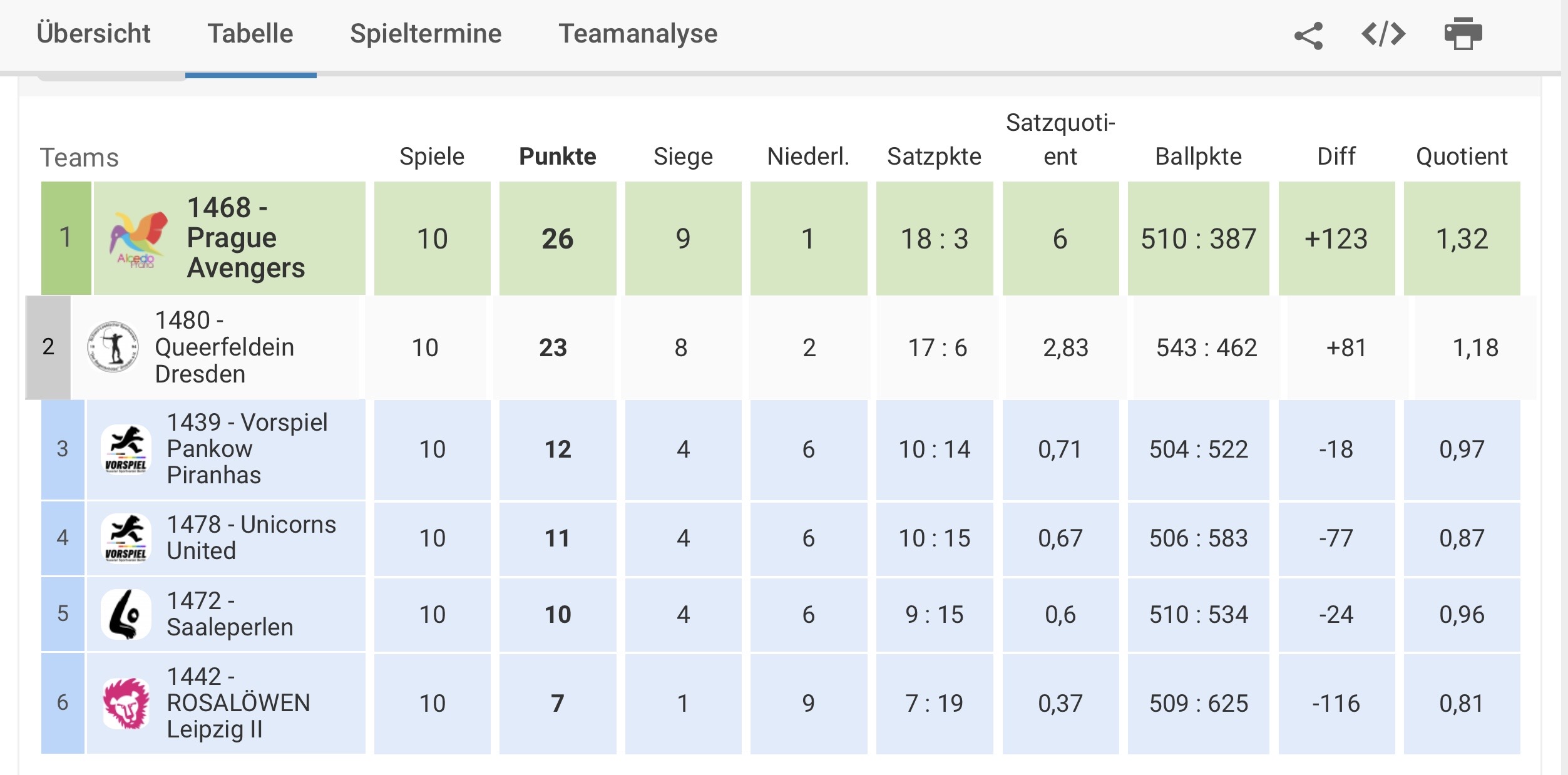Screen dimensions: 1568x775
Task: Click the print icon
Action: pos(1463,34)
